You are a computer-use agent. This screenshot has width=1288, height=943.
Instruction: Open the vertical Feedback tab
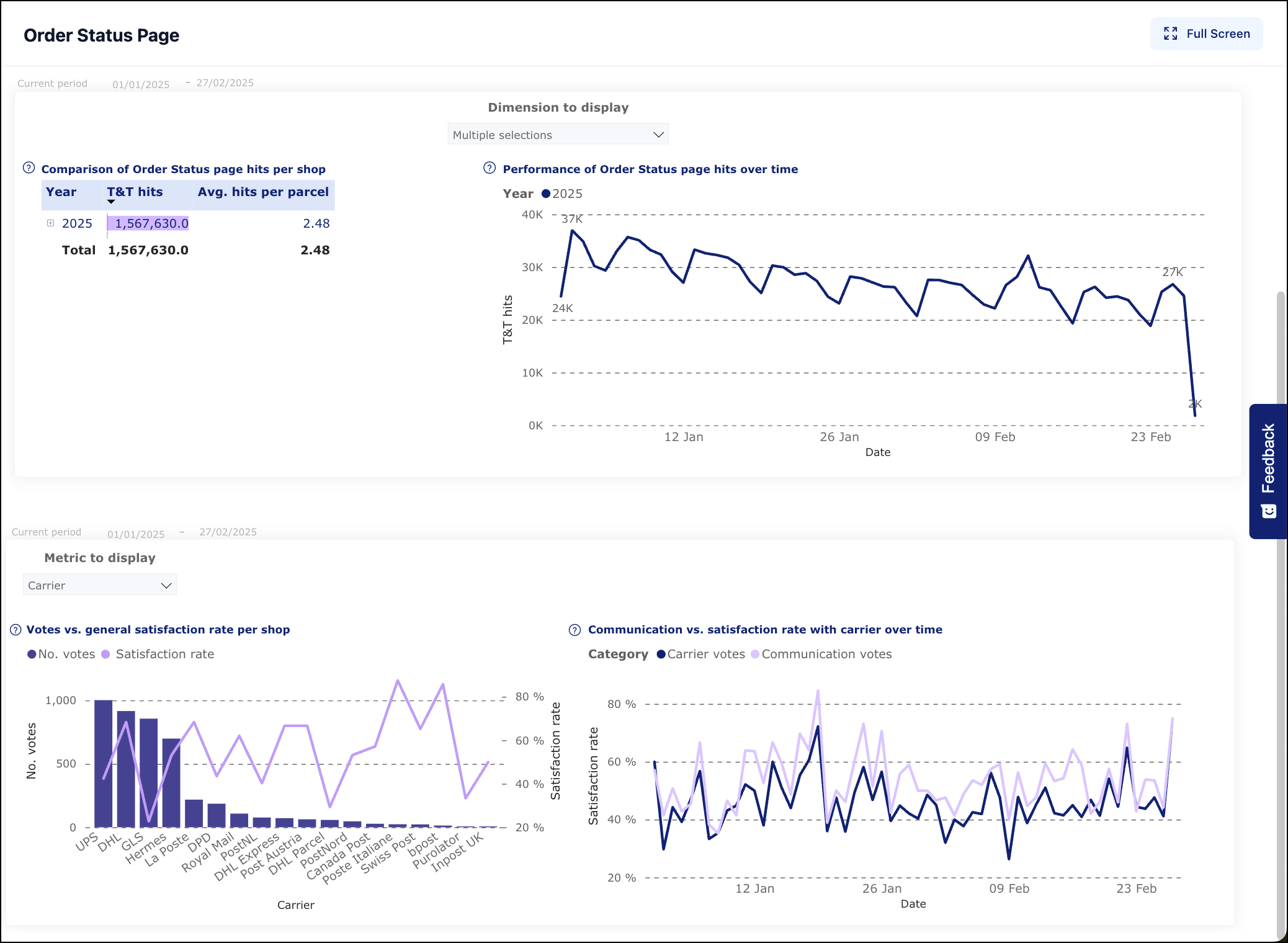click(1267, 459)
